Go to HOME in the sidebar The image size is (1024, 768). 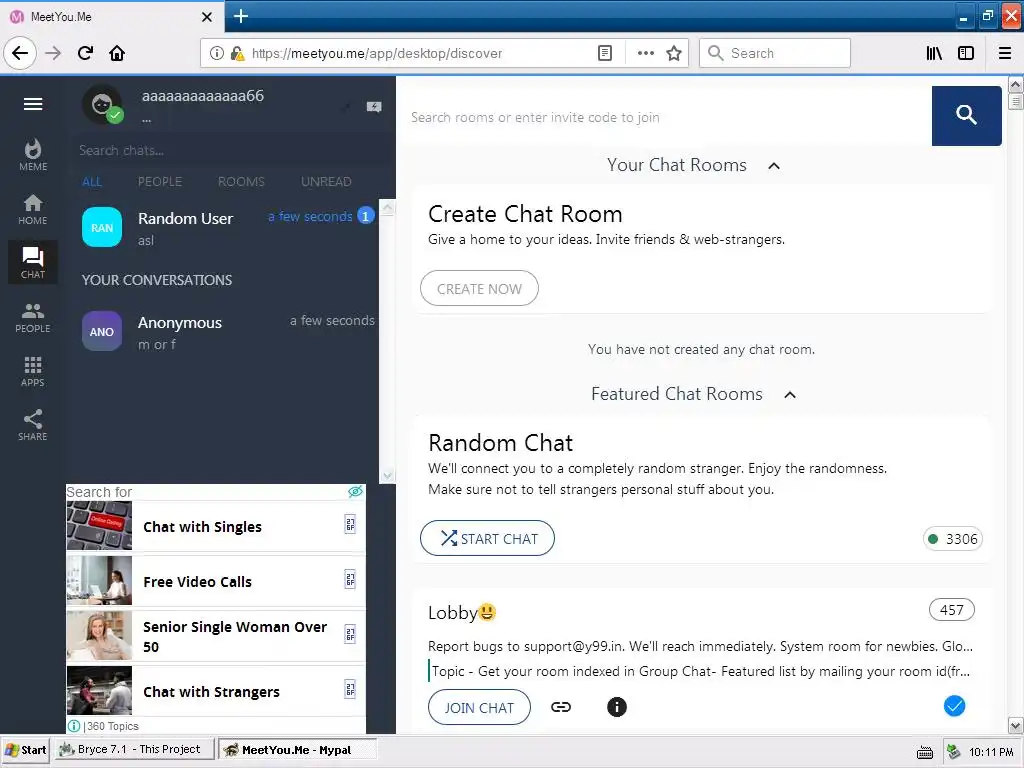[x=33, y=210]
